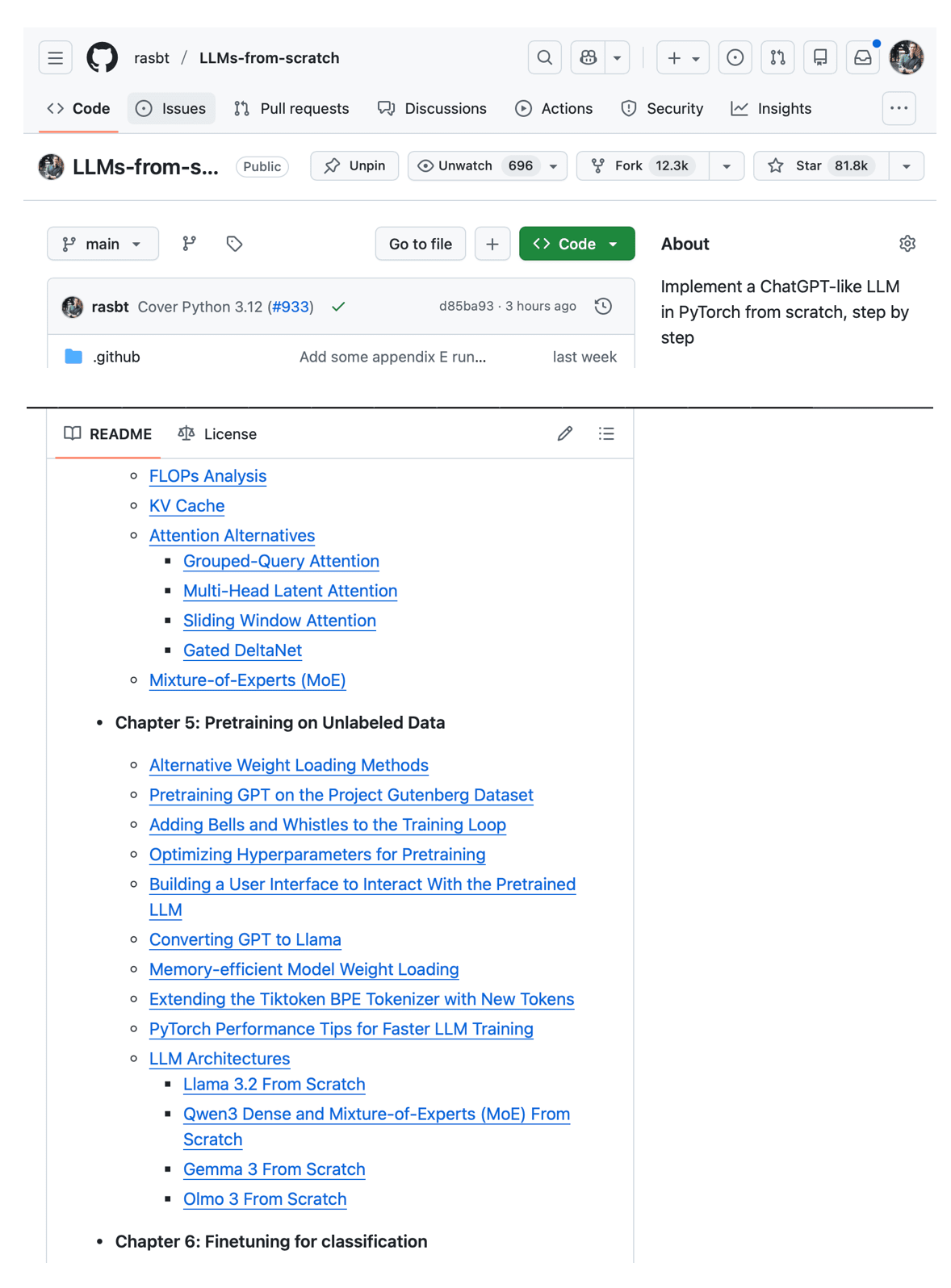Open the search magnifier icon
The height and width of the screenshot is (1288, 951).
click(x=545, y=58)
